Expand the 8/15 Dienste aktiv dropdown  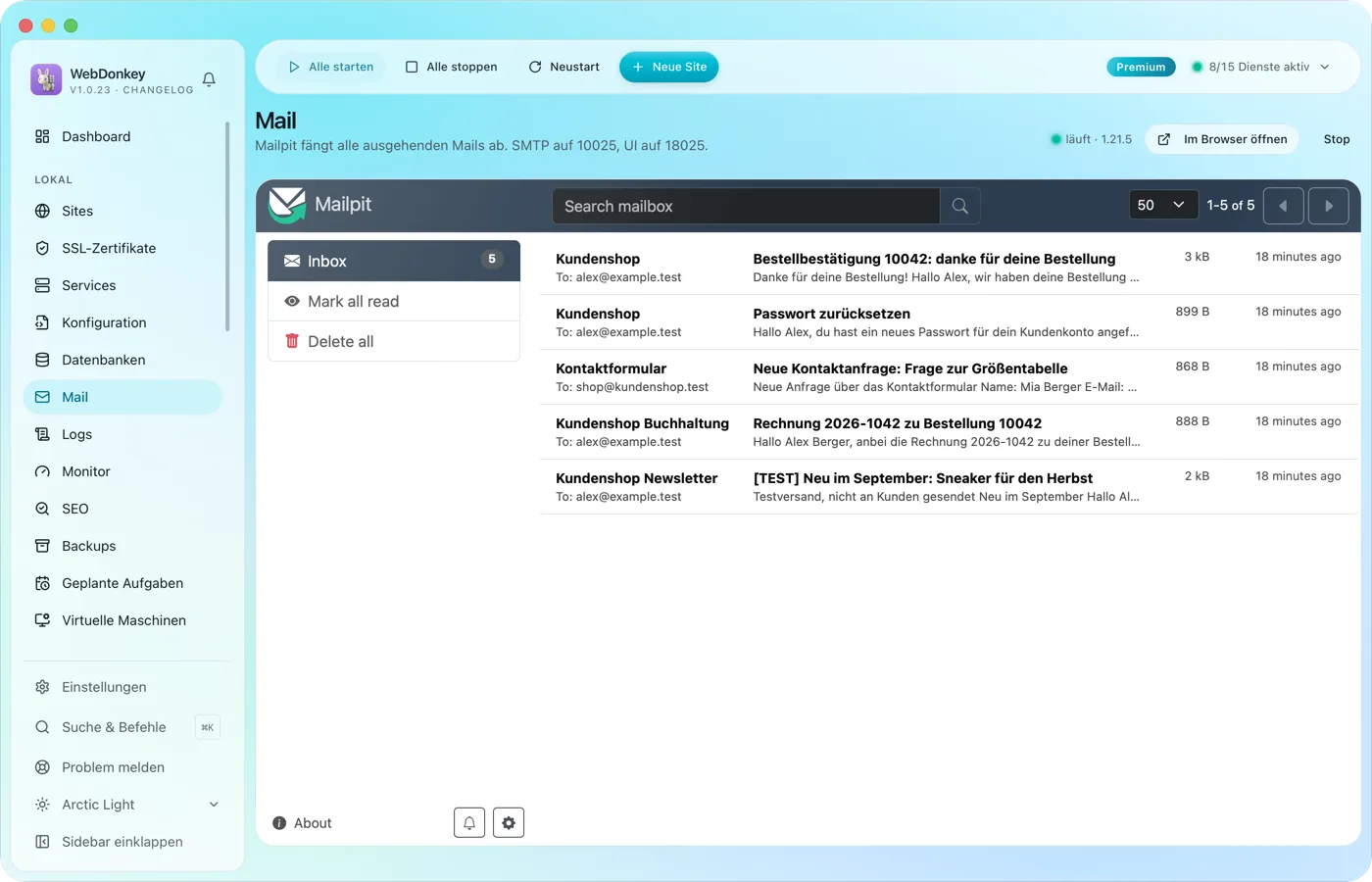(x=1260, y=67)
